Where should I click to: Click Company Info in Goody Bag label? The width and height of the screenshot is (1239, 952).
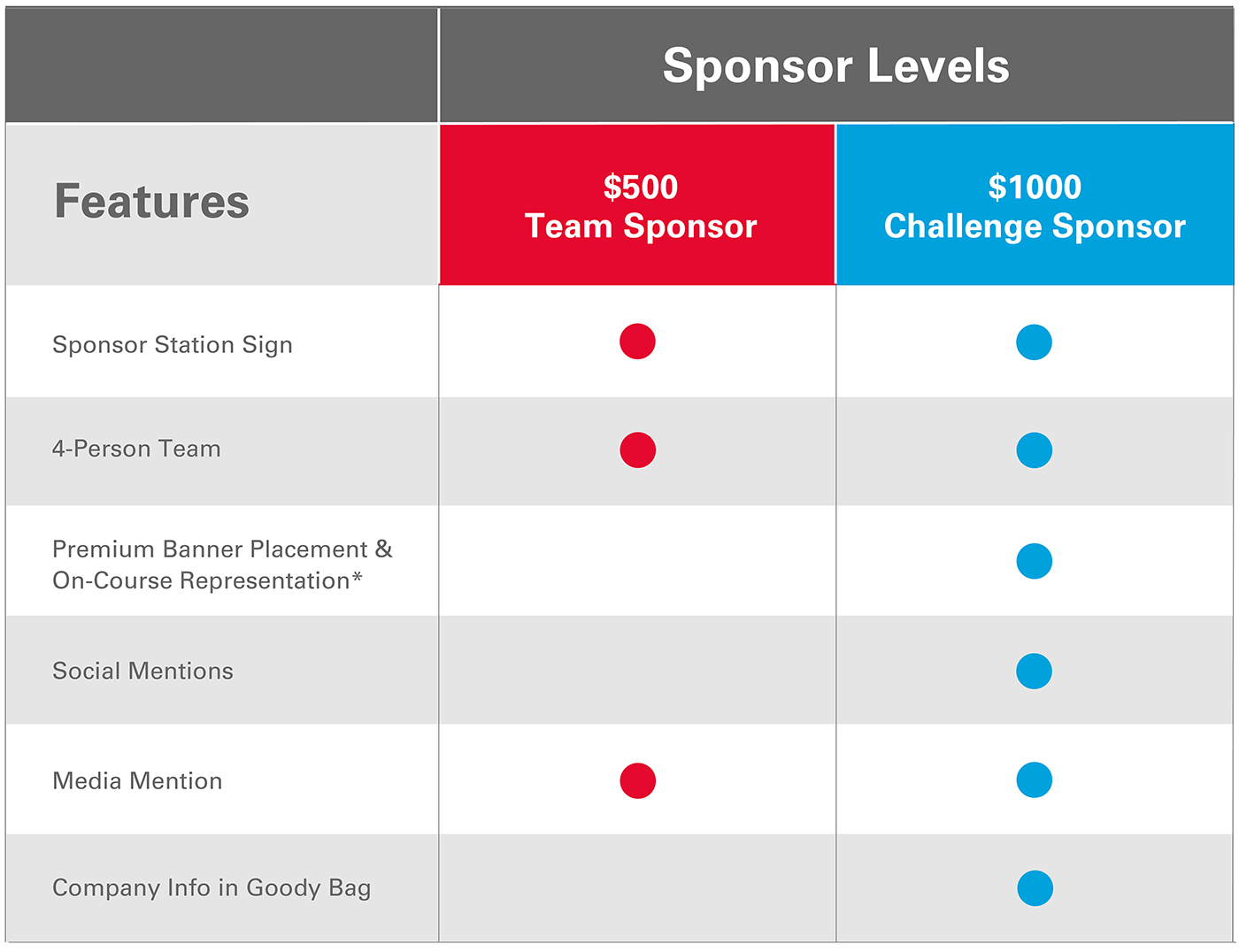click(212, 888)
